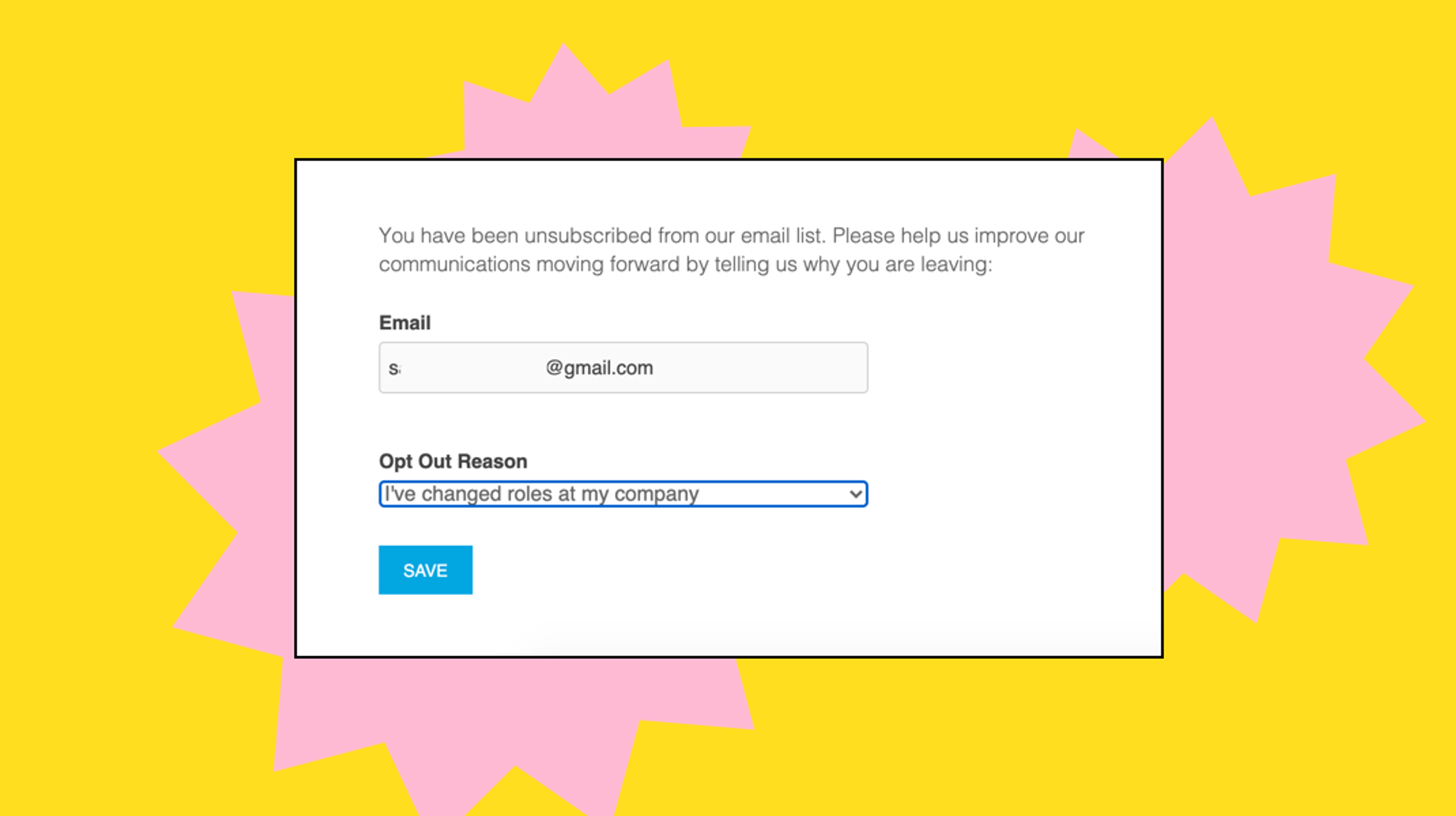Click the Email field label

coord(405,322)
